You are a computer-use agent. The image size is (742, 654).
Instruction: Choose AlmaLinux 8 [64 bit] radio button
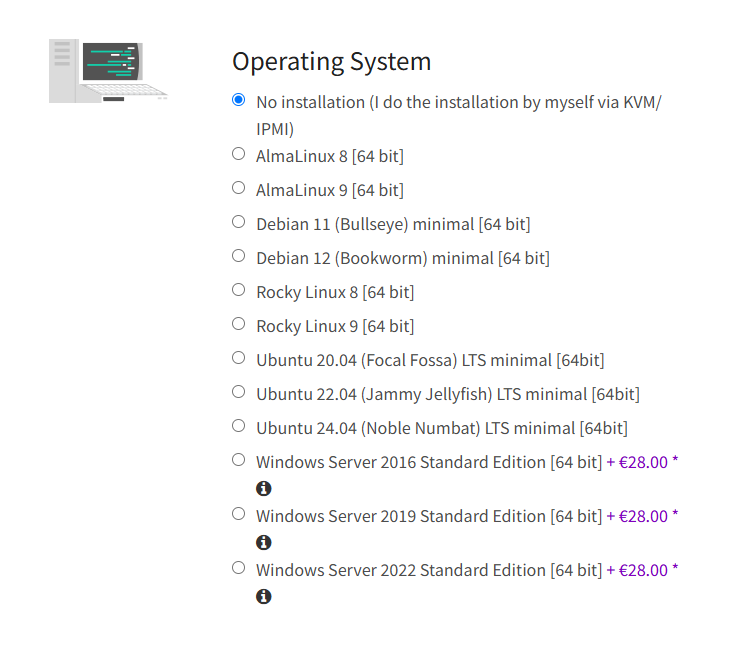[238, 154]
